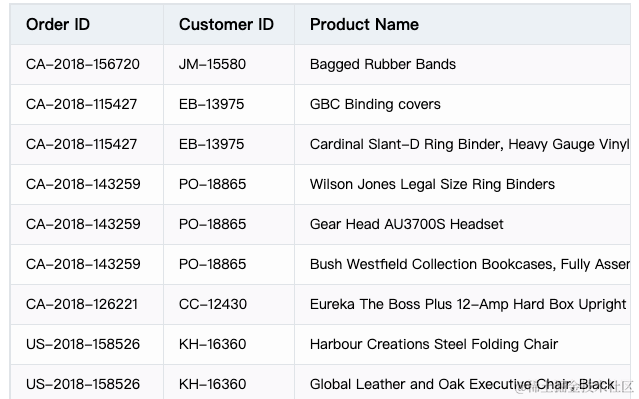This screenshot has height=399, width=639.
Task: Select the PO-18865 cell beside Gear Head
Action: 229,224
